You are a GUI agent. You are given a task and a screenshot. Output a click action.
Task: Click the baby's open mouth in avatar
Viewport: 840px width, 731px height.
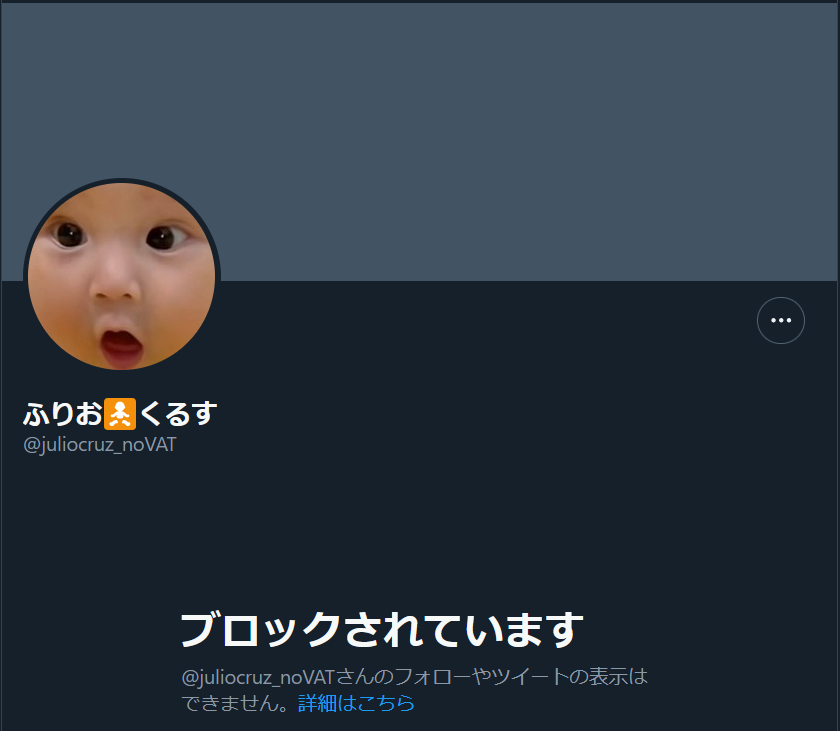[x=122, y=344]
